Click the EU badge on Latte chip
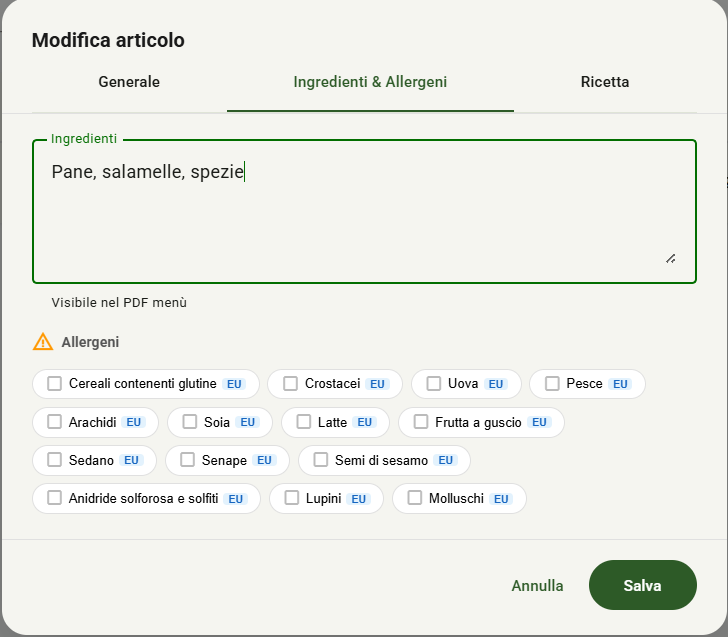This screenshot has height=637, width=728. pyautogui.click(x=364, y=422)
